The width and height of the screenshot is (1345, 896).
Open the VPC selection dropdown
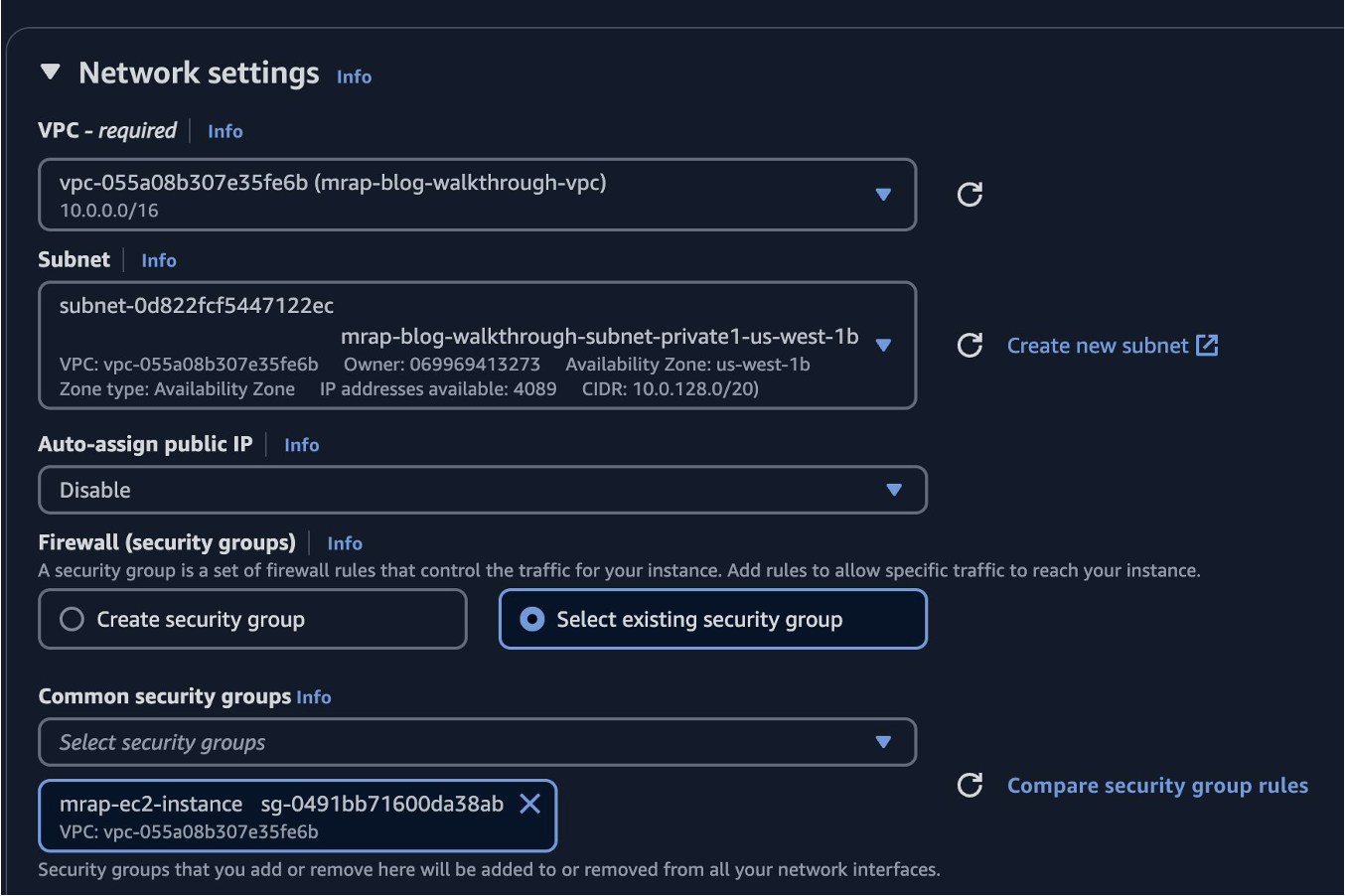[x=885, y=195]
